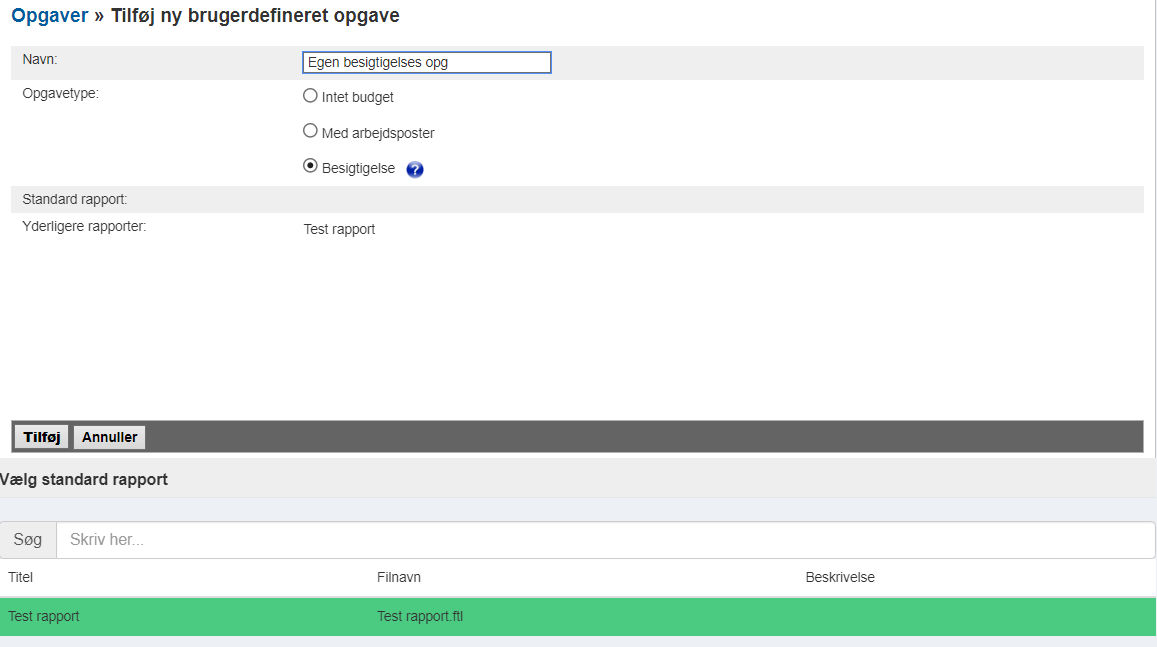Choose the Med arbejdsposter option
The width and height of the screenshot is (1157, 647).
tap(310, 131)
